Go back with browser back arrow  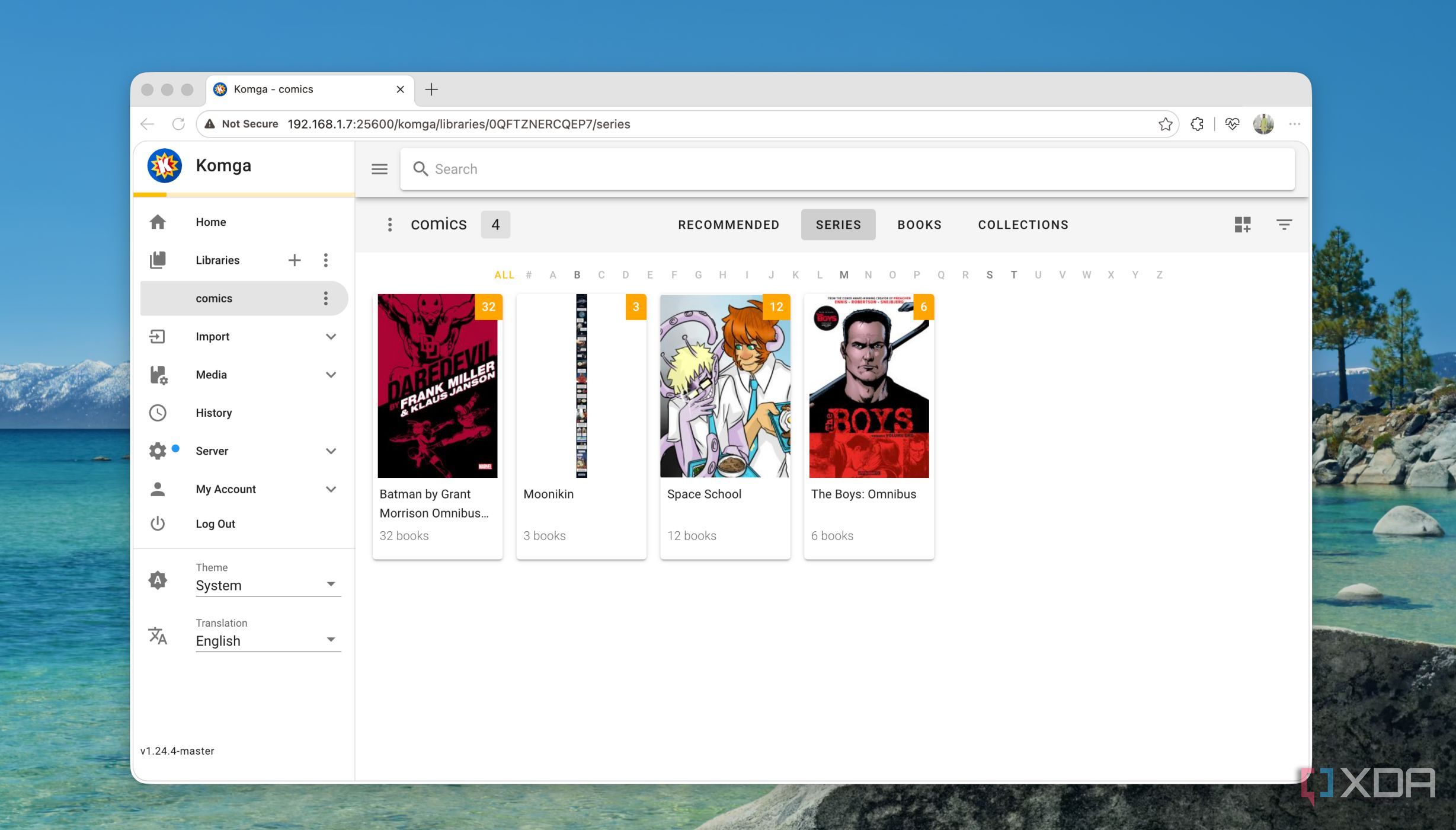coord(147,124)
